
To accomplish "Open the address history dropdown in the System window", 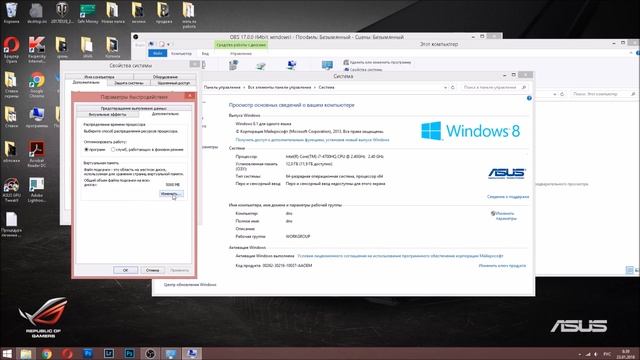I will point(445,87).
